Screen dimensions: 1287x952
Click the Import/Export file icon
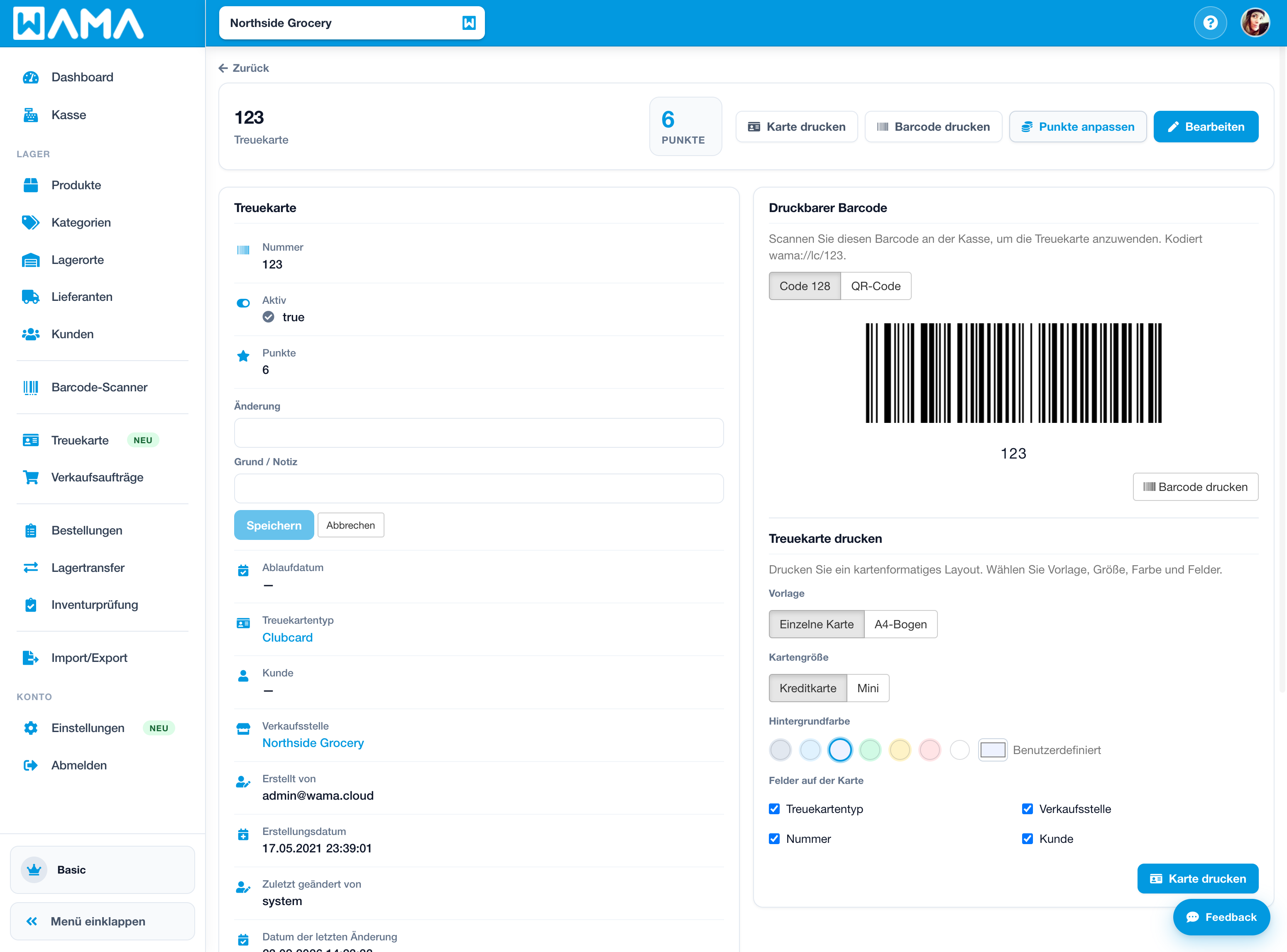(31, 657)
